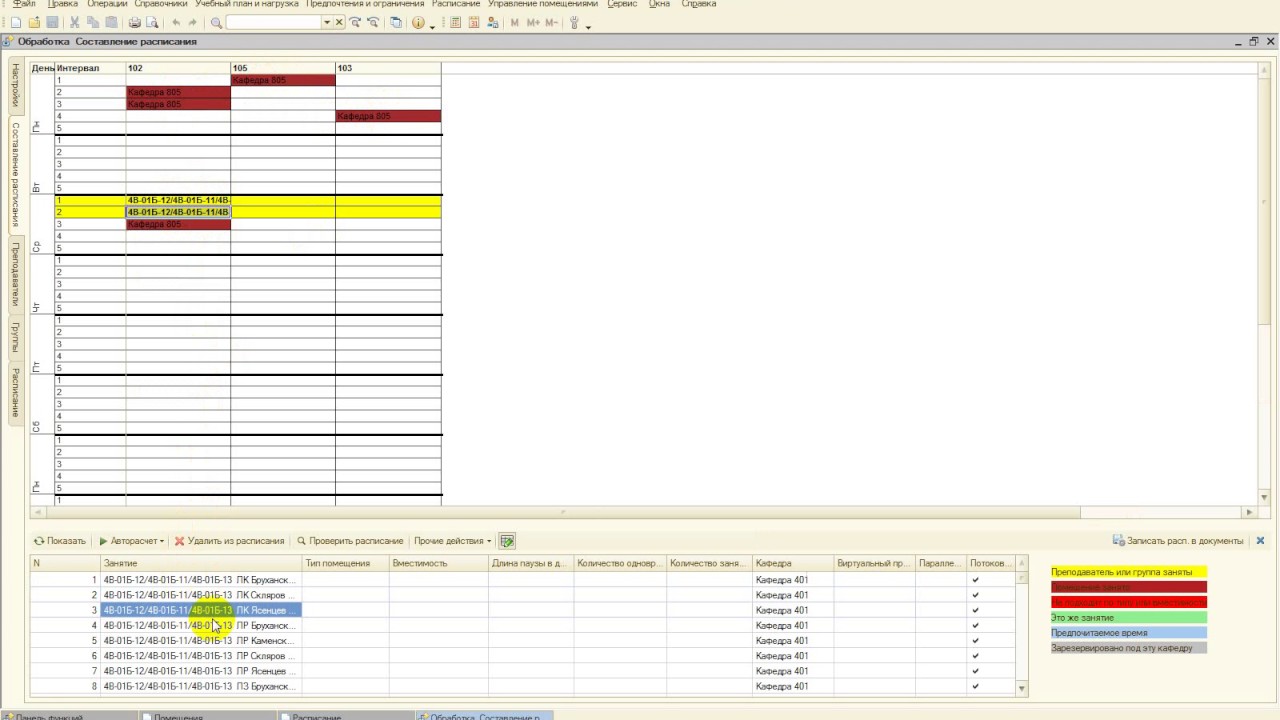The height and width of the screenshot is (720, 1280).
Task: Click the Print preview icon
Action: [x=153, y=23]
